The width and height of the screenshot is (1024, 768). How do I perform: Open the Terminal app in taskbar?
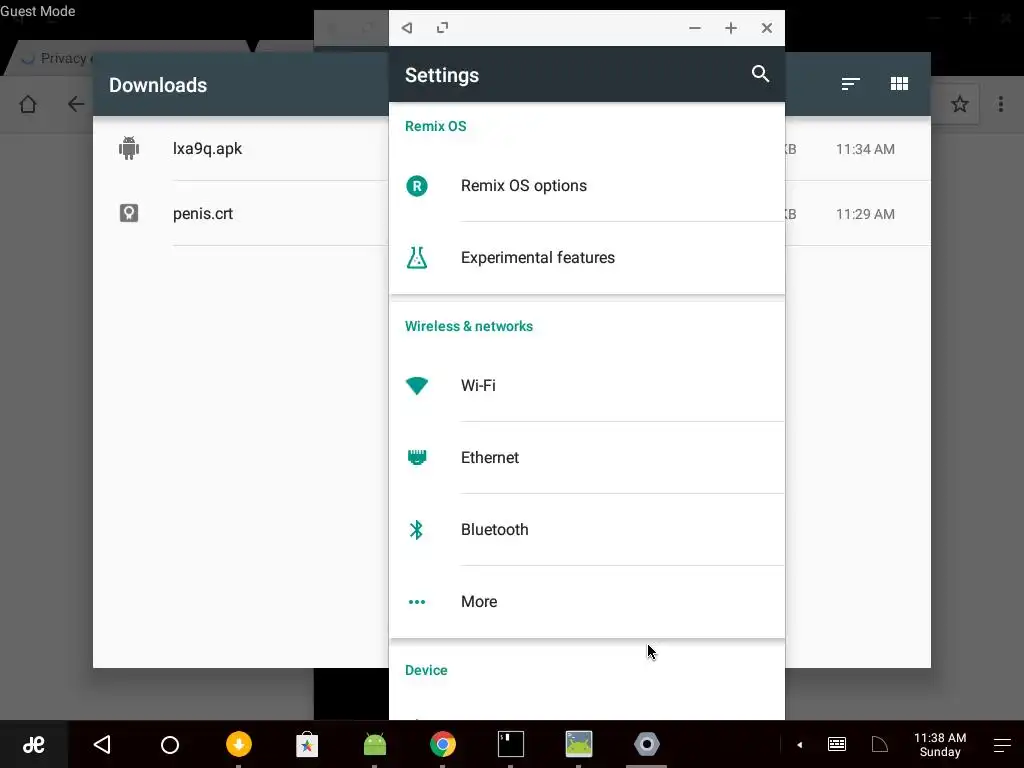[511, 744]
